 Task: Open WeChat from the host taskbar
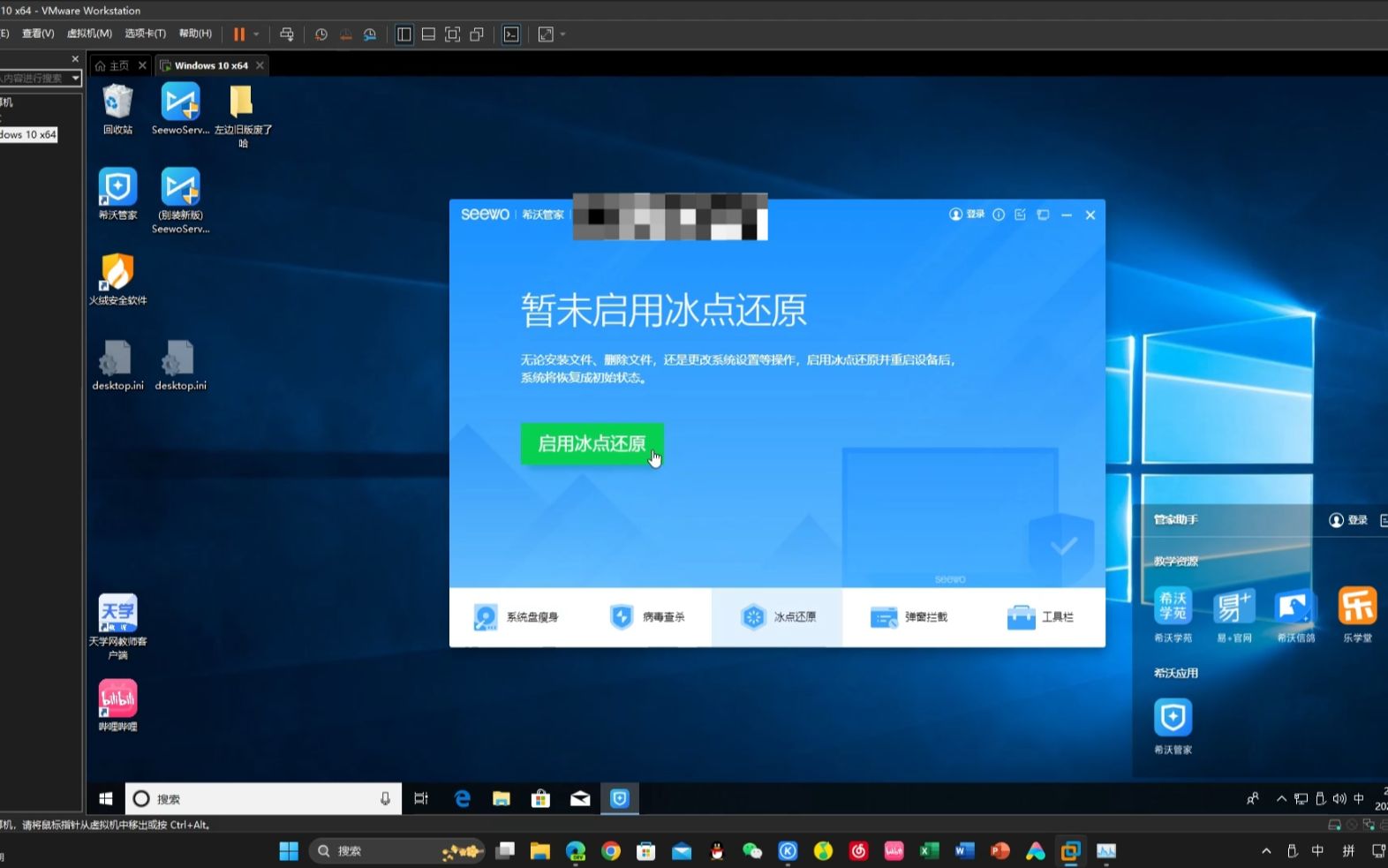pos(752,851)
